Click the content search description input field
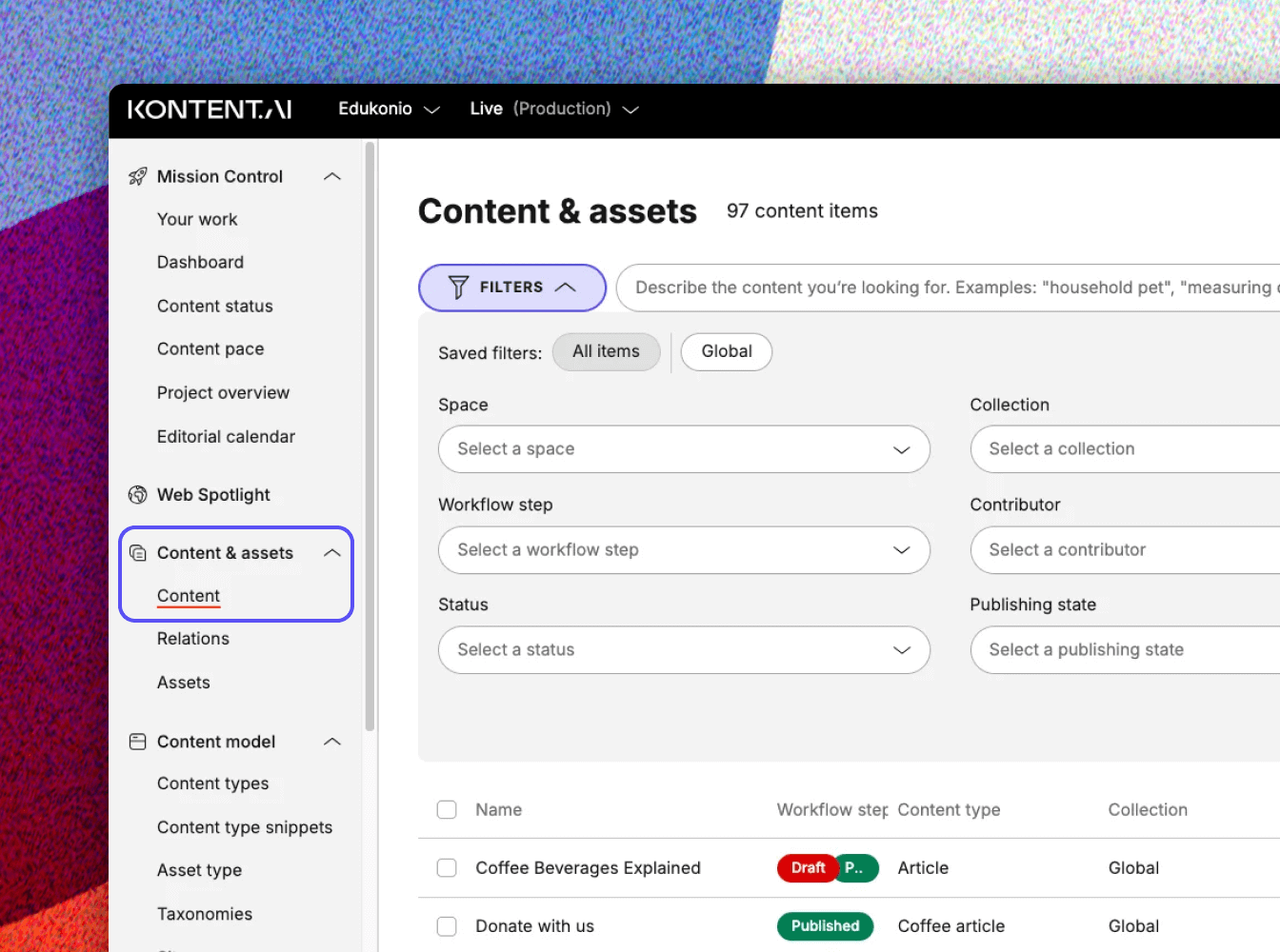 (952, 288)
